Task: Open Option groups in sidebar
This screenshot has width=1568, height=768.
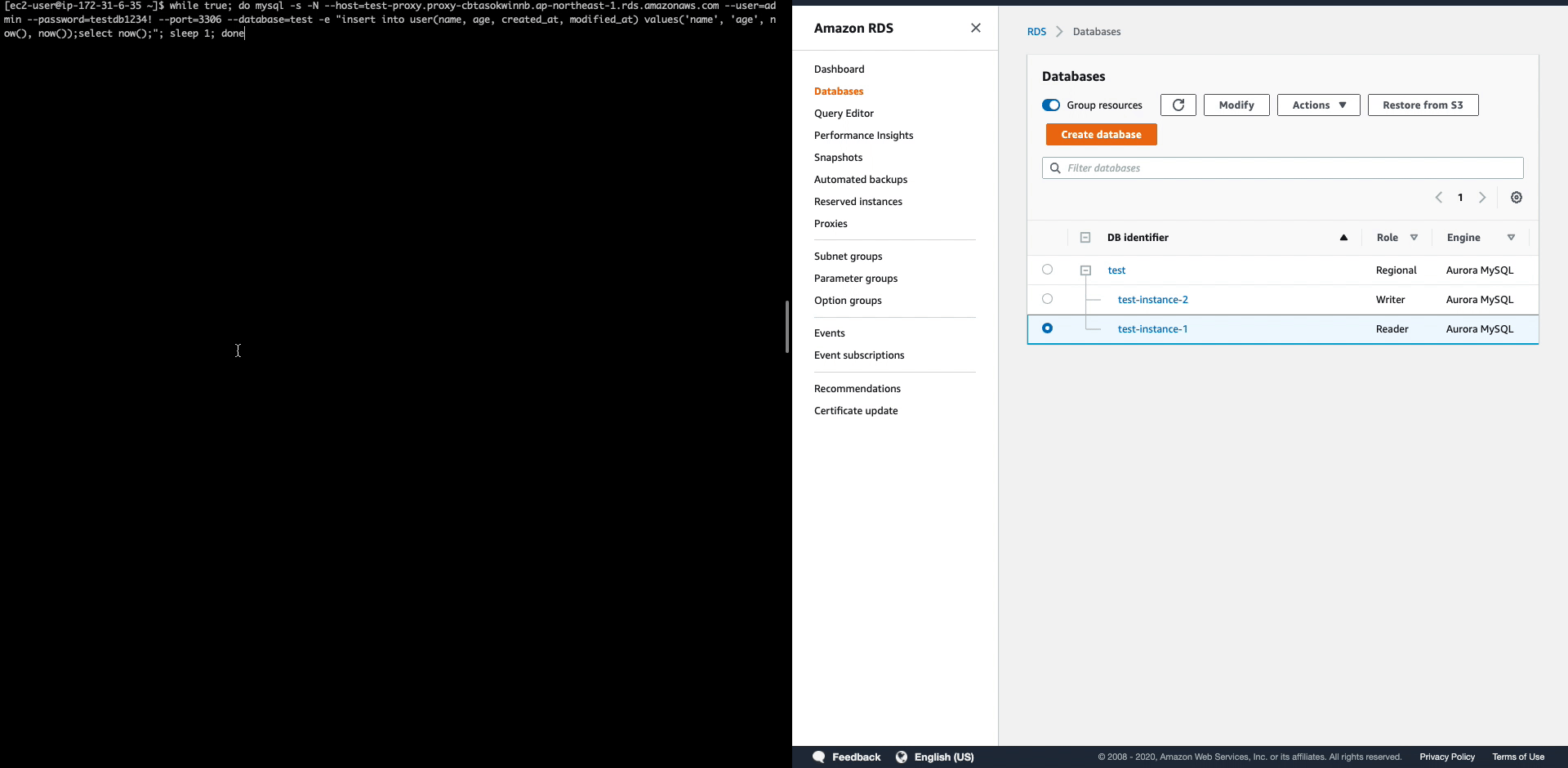Action: click(848, 300)
